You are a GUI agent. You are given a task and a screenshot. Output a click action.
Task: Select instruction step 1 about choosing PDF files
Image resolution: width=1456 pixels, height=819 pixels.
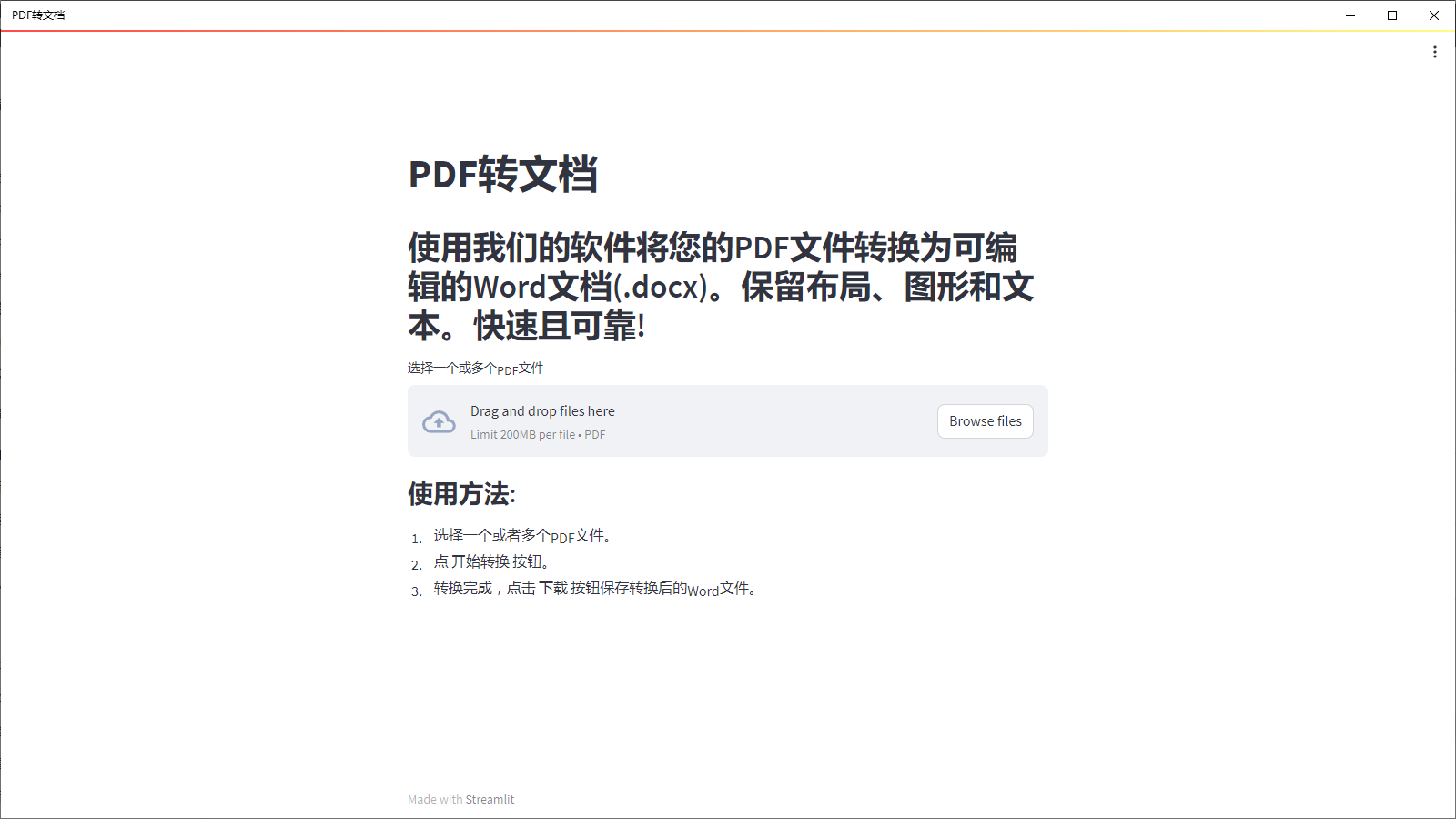(x=521, y=536)
